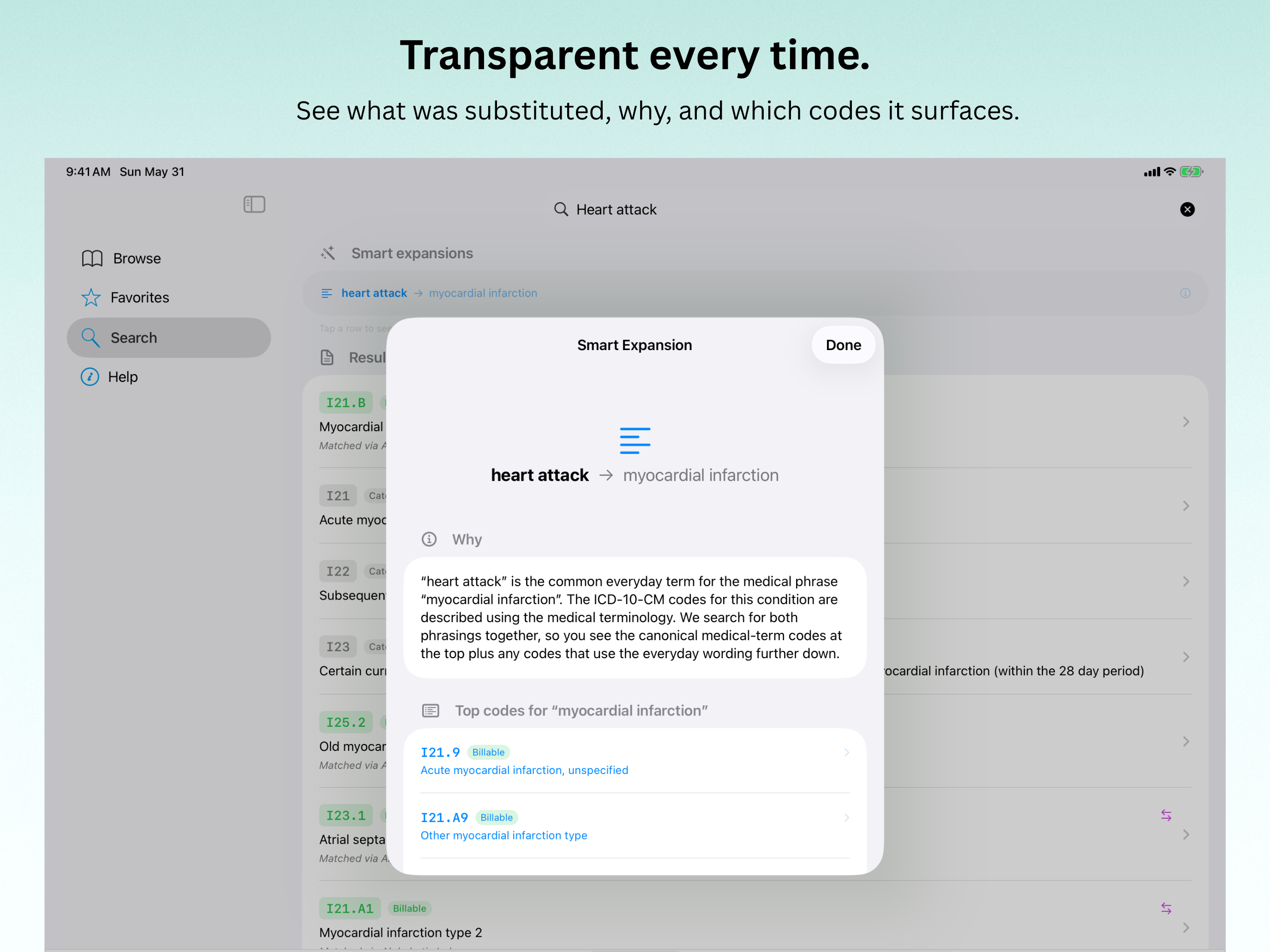The height and width of the screenshot is (952, 1270).
Task: Click the battery icon in status bar
Action: pos(1192,172)
